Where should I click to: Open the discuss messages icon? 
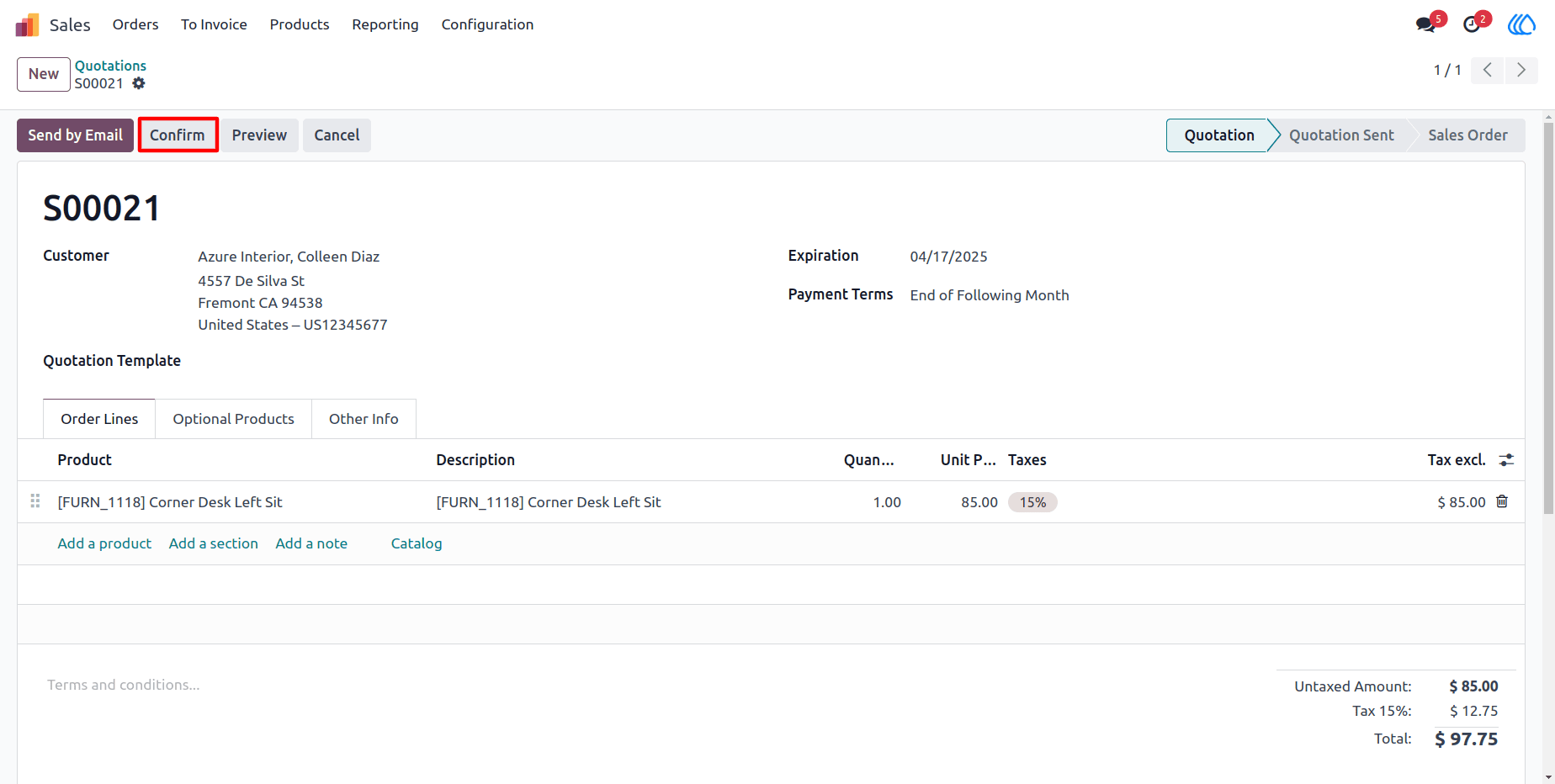click(x=1425, y=24)
